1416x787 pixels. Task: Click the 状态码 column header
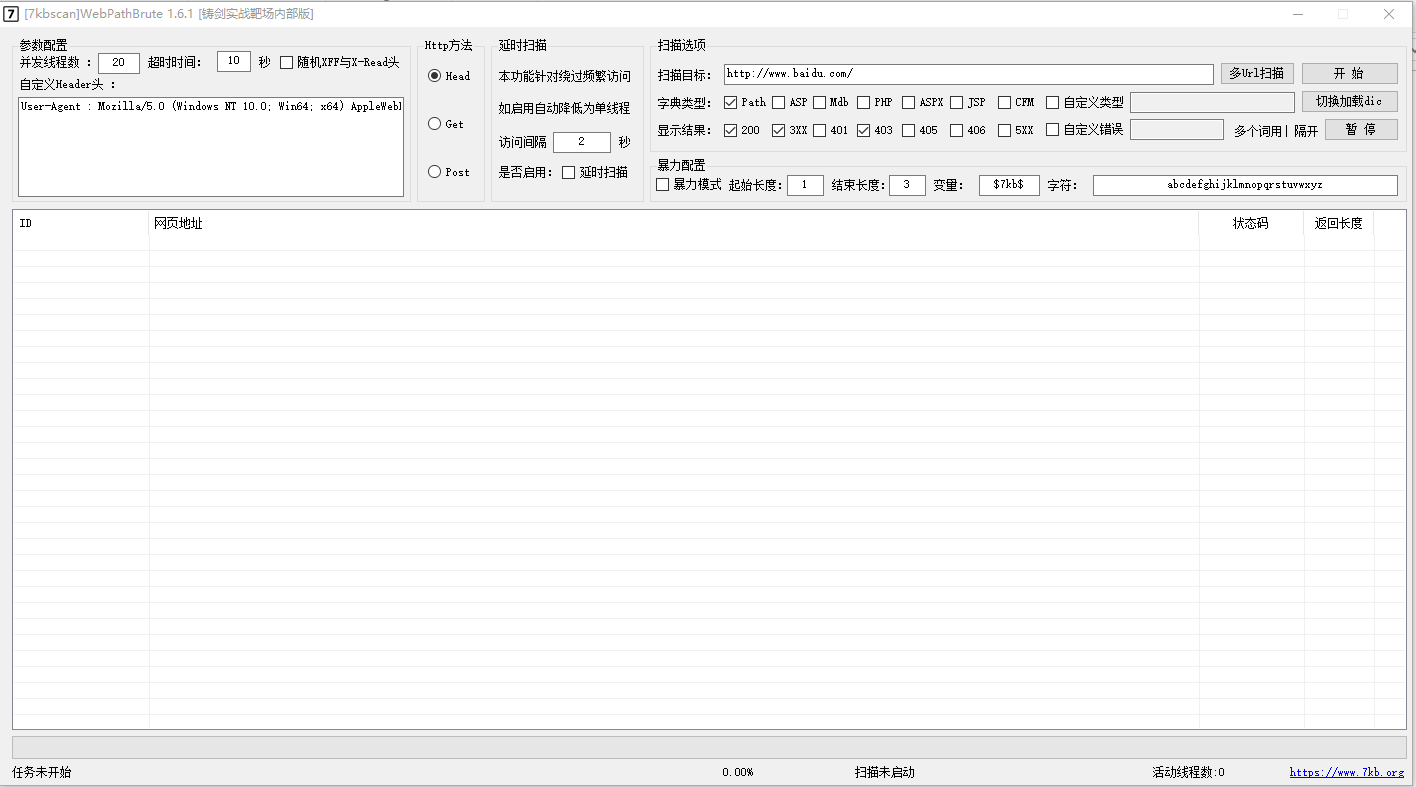coord(1251,223)
